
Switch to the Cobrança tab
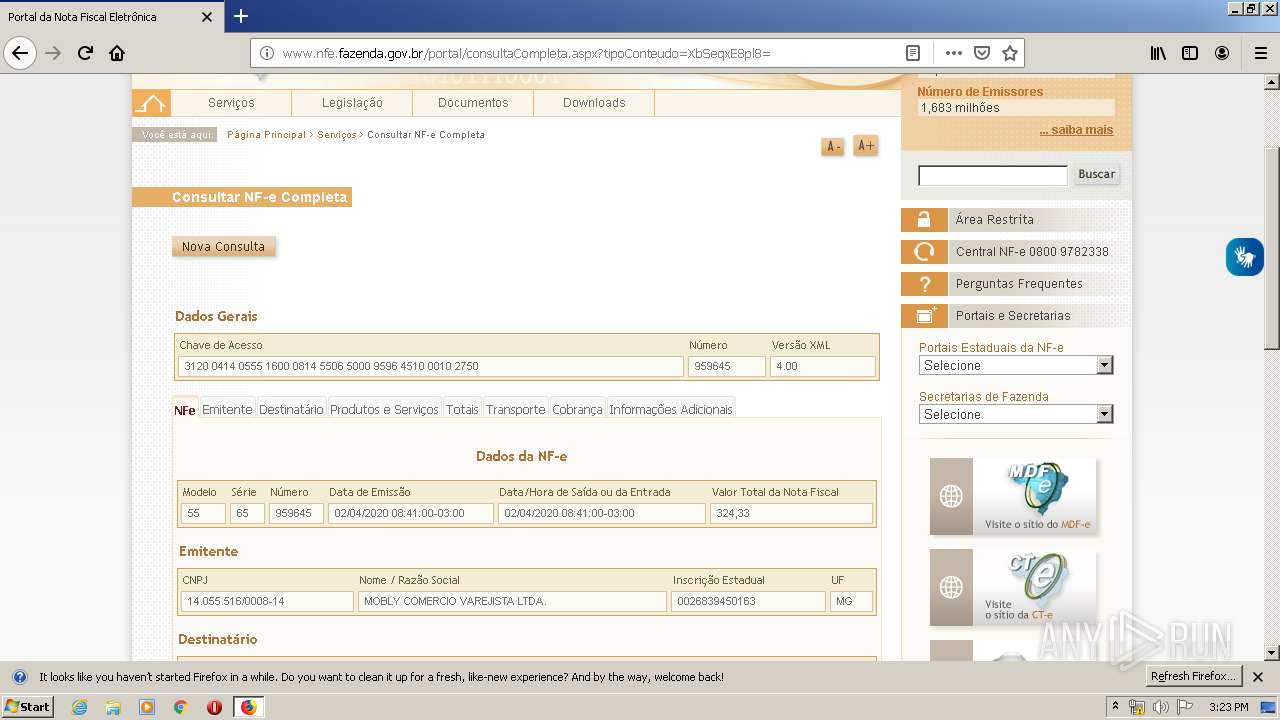[577, 409]
